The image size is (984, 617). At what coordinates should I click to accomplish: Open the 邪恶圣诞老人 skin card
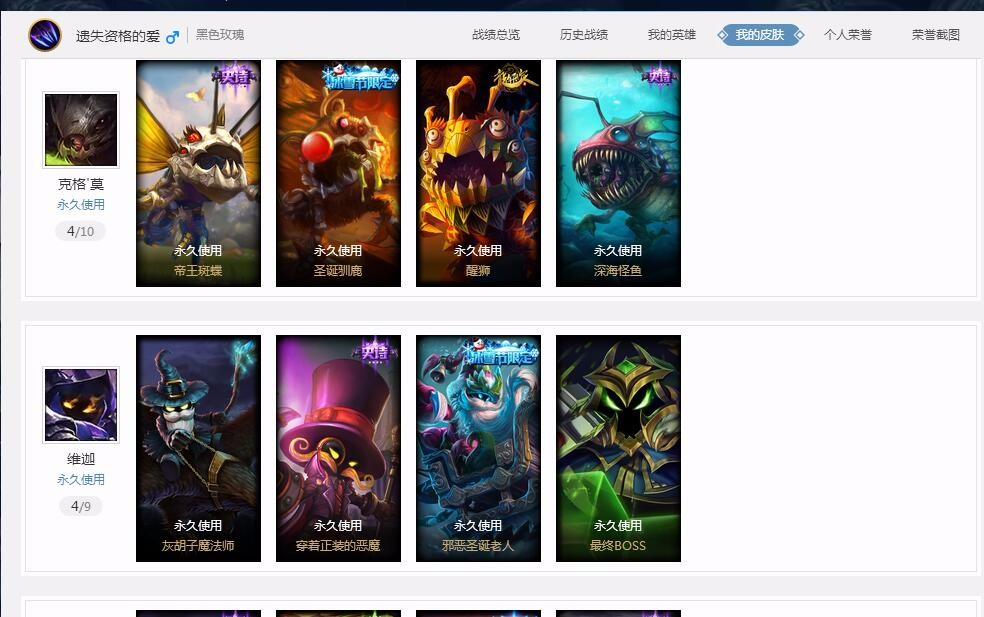478,448
